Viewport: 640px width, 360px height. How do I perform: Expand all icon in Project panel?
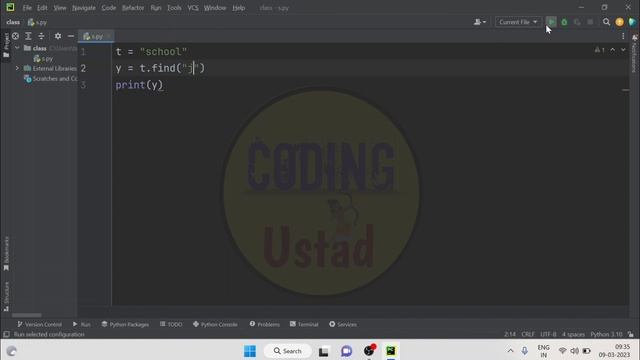coord(28,36)
